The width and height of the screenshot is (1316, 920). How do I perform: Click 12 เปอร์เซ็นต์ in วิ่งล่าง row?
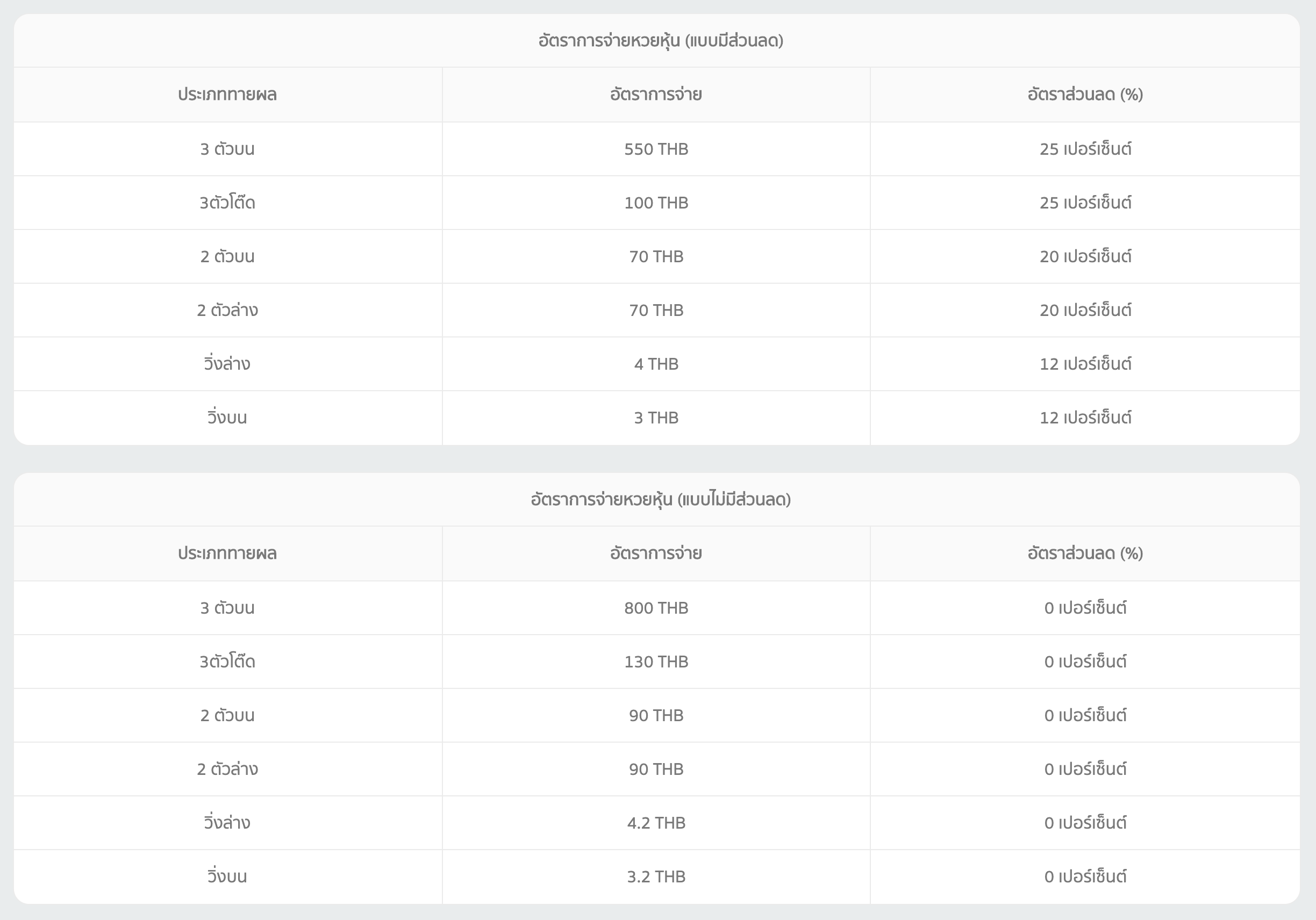(x=1085, y=364)
